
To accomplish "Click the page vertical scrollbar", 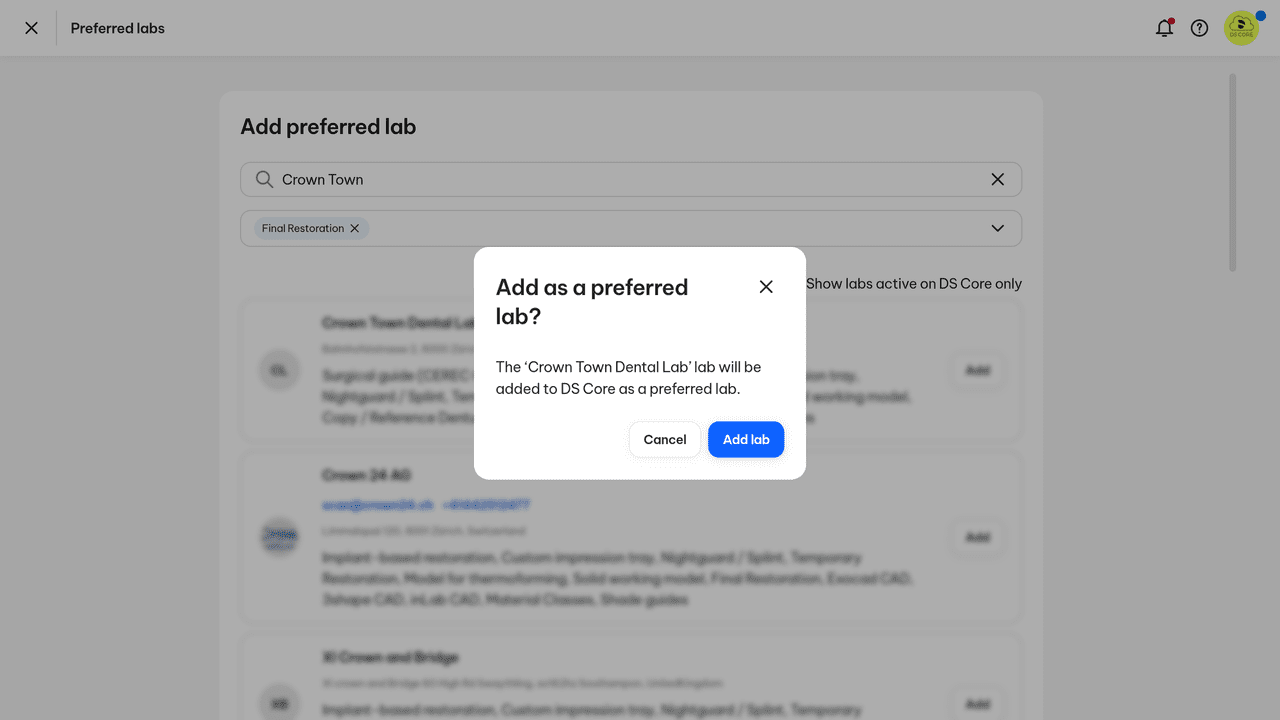I will pos(1232,172).
